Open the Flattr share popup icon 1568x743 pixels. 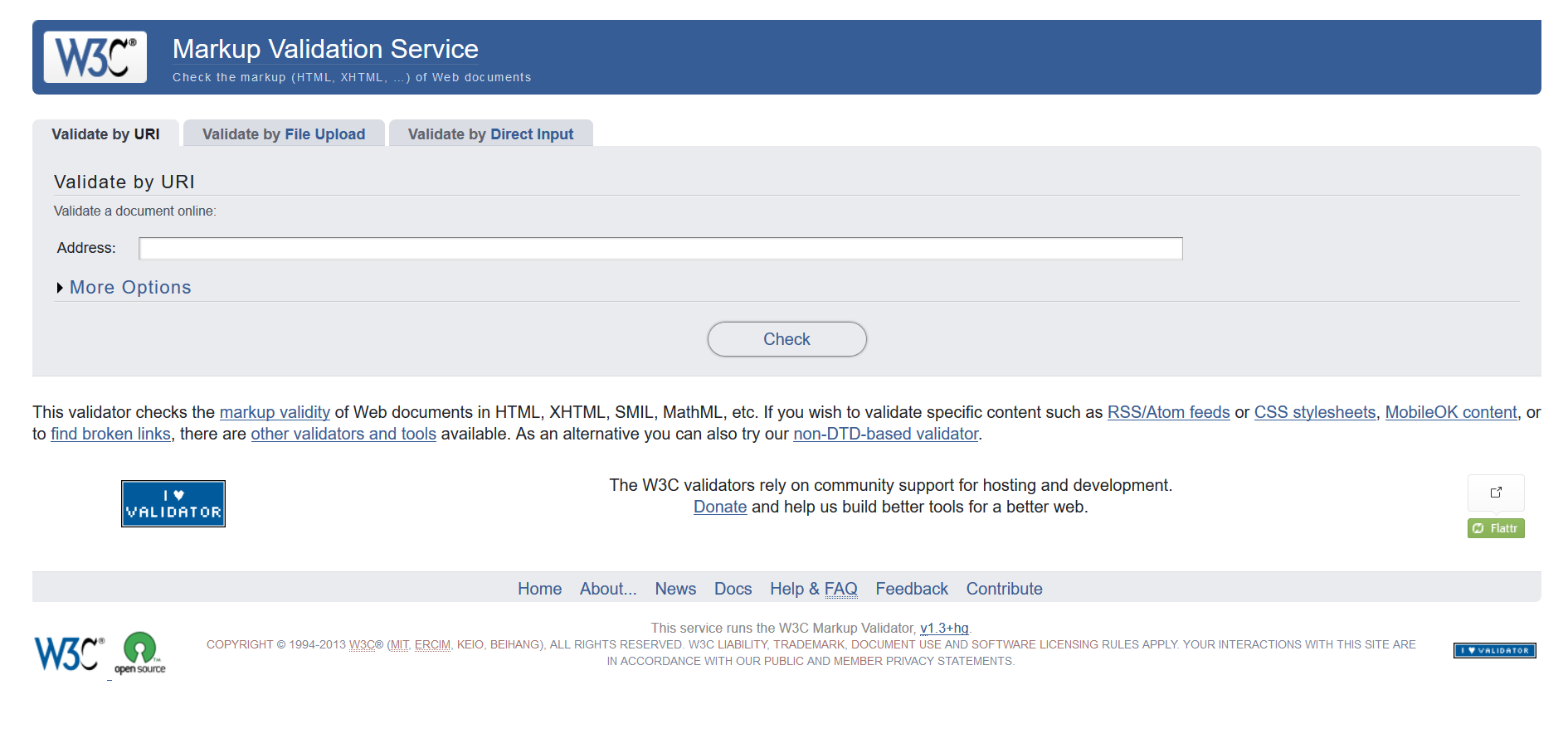coord(1496,493)
